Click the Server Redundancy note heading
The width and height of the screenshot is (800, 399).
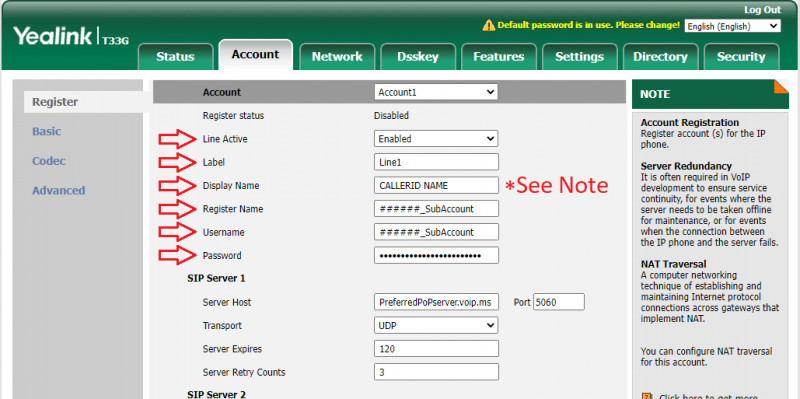tap(686, 166)
